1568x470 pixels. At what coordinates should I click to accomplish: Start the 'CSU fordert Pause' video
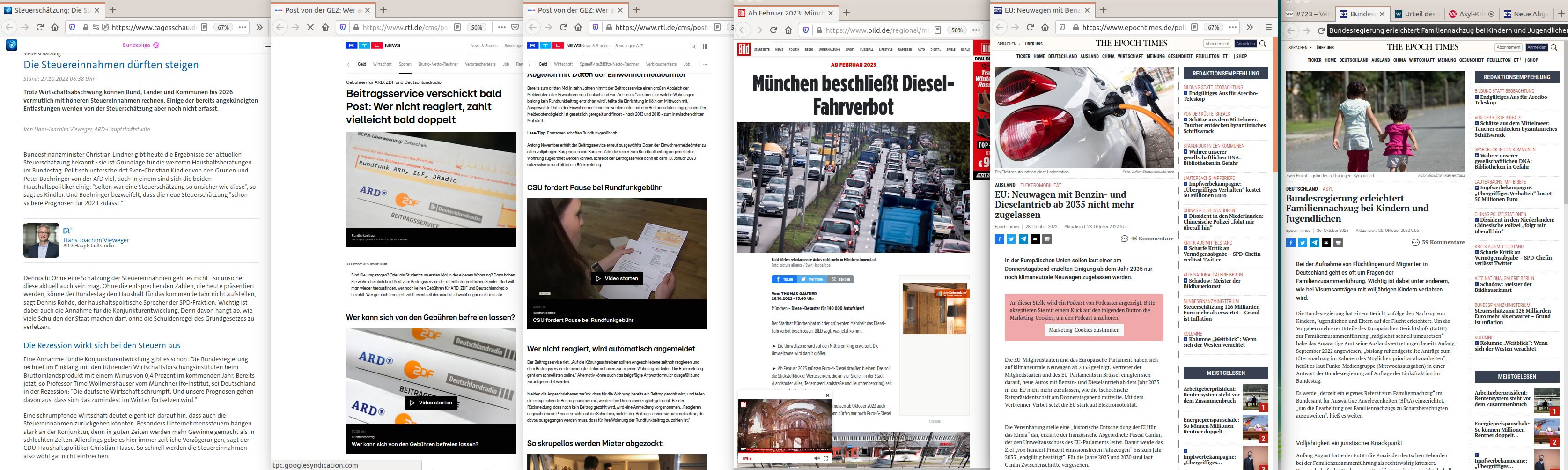[617, 278]
